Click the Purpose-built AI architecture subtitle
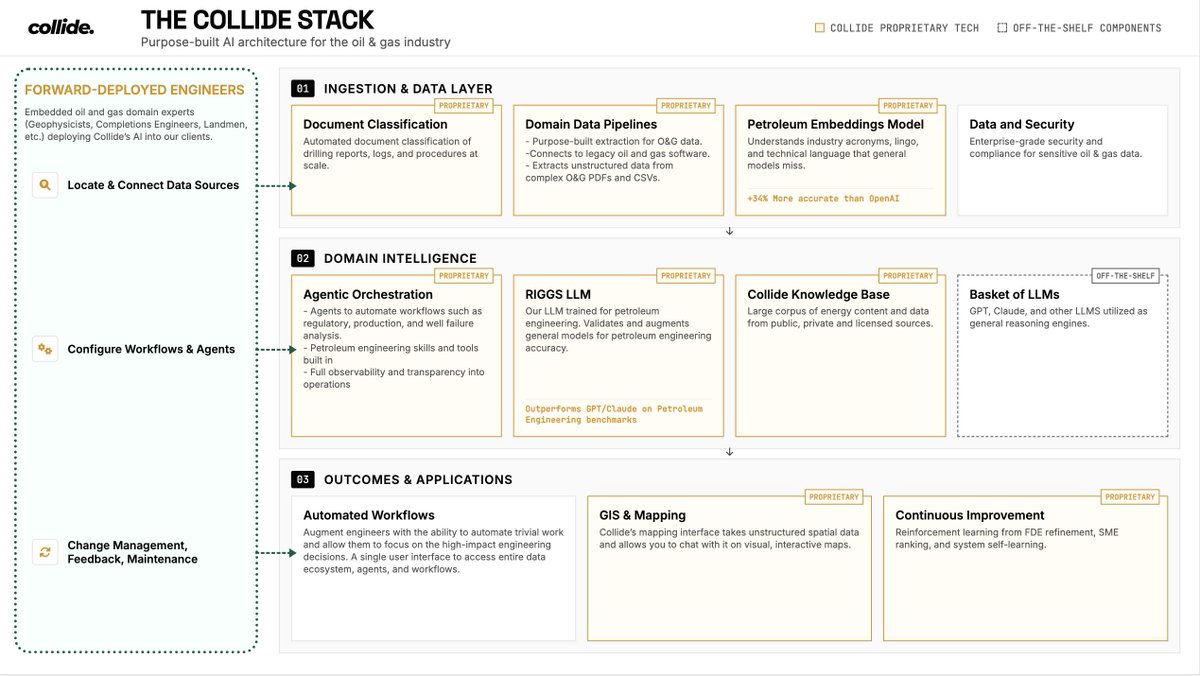Viewport: 1200px width, 676px height. 295,42
